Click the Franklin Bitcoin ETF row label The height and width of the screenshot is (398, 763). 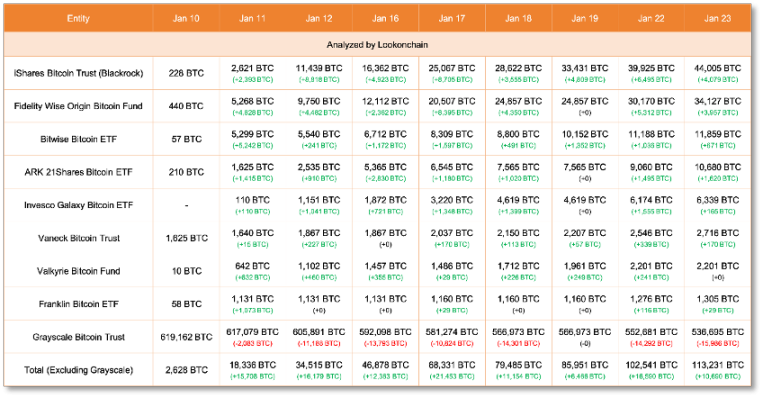click(x=78, y=304)
